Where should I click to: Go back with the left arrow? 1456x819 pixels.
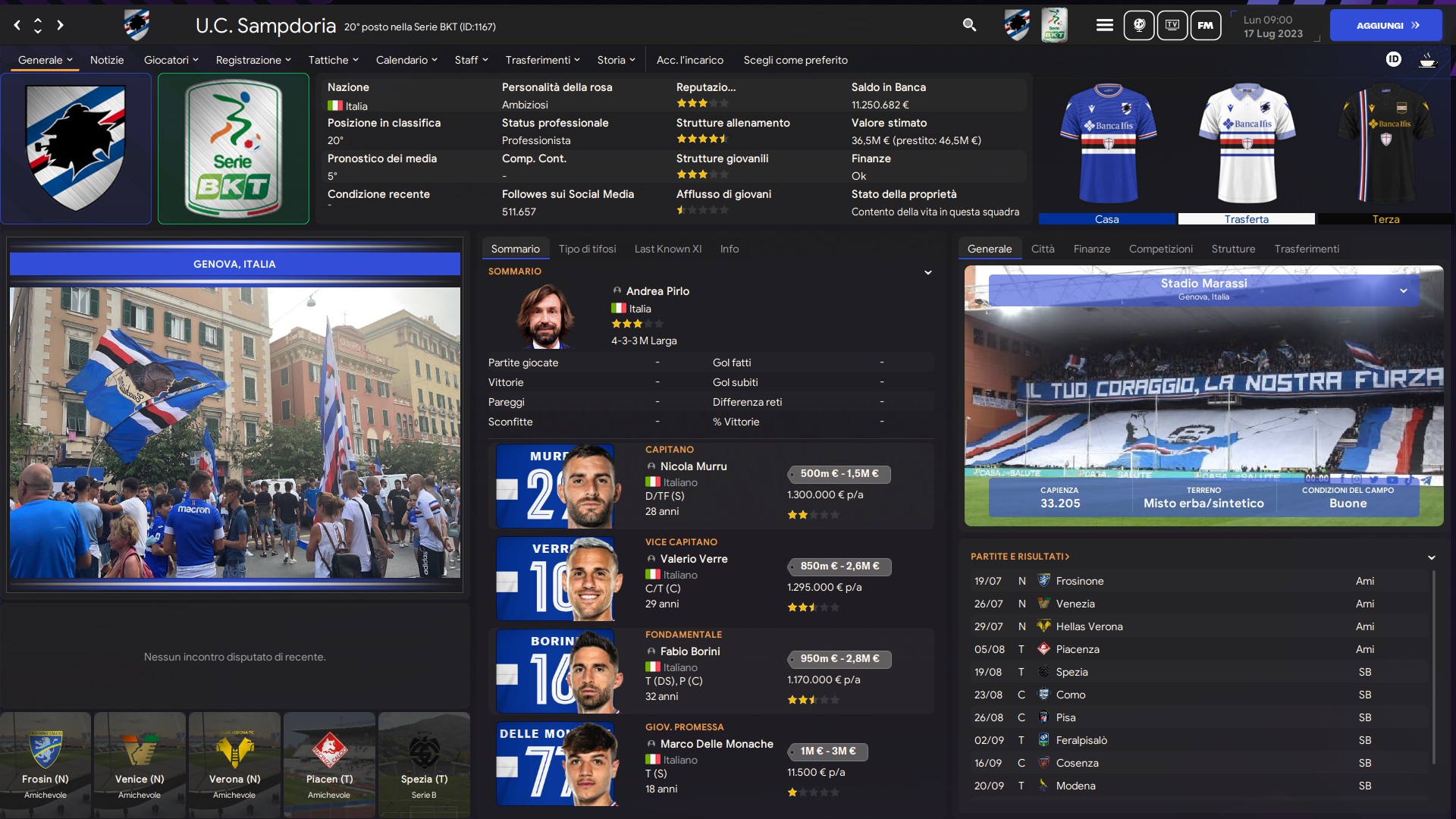click(17, 25)
